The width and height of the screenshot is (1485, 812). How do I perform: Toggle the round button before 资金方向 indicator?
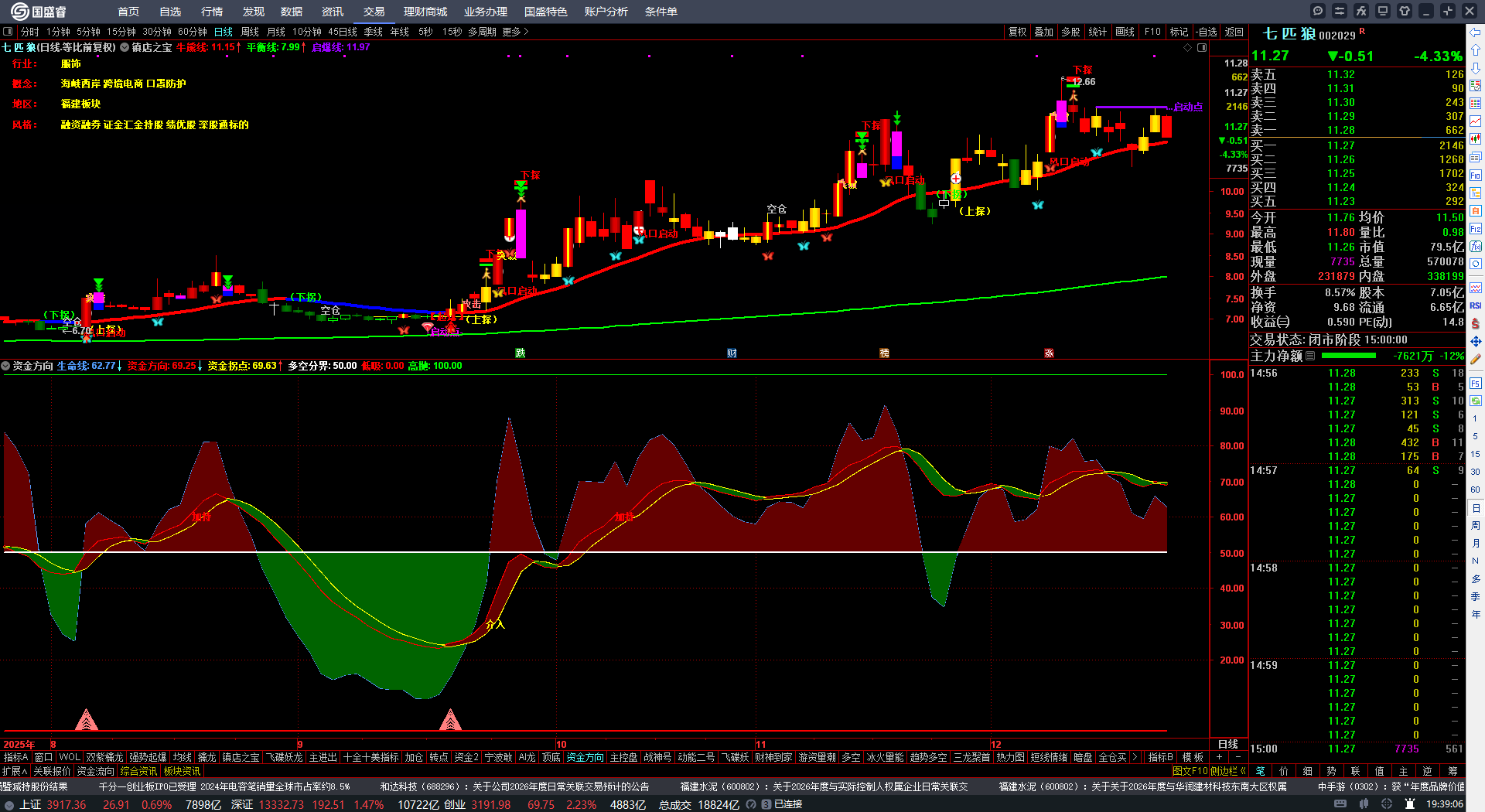tap(5, 366)
